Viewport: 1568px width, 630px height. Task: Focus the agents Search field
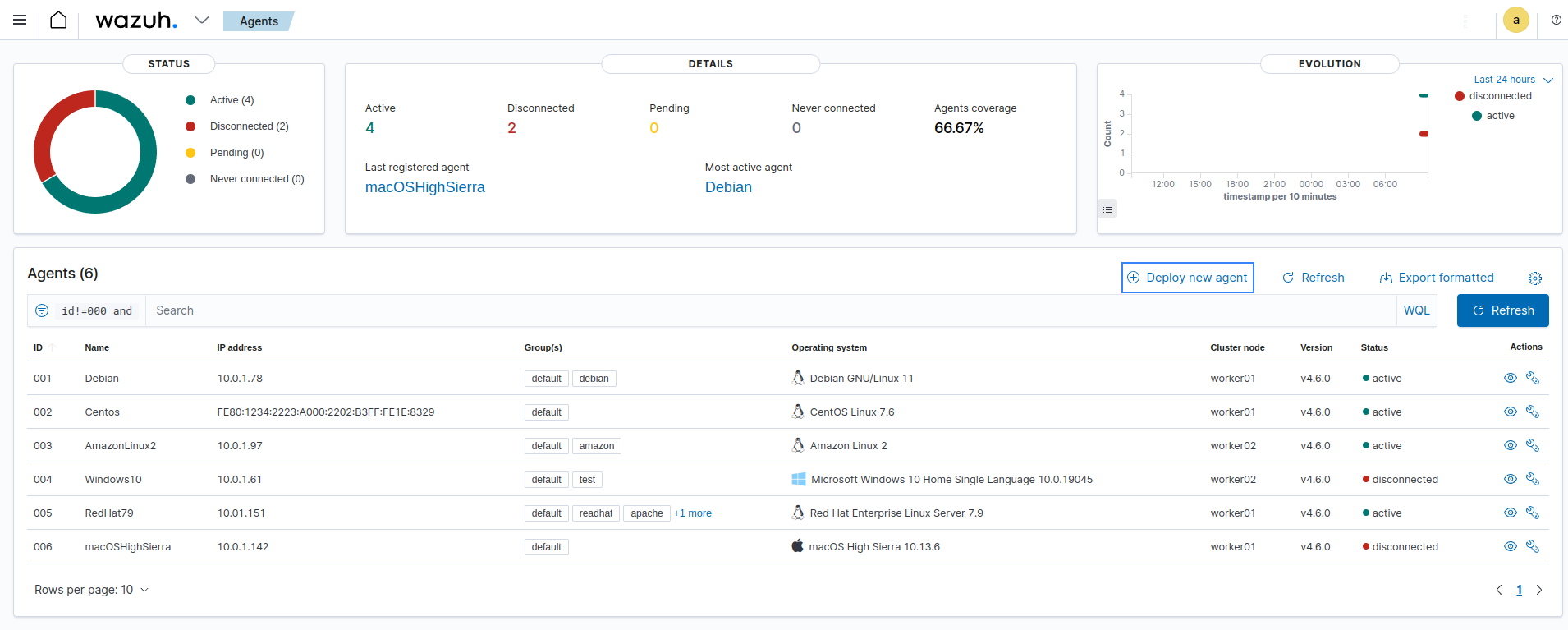(x=770, y=310)
